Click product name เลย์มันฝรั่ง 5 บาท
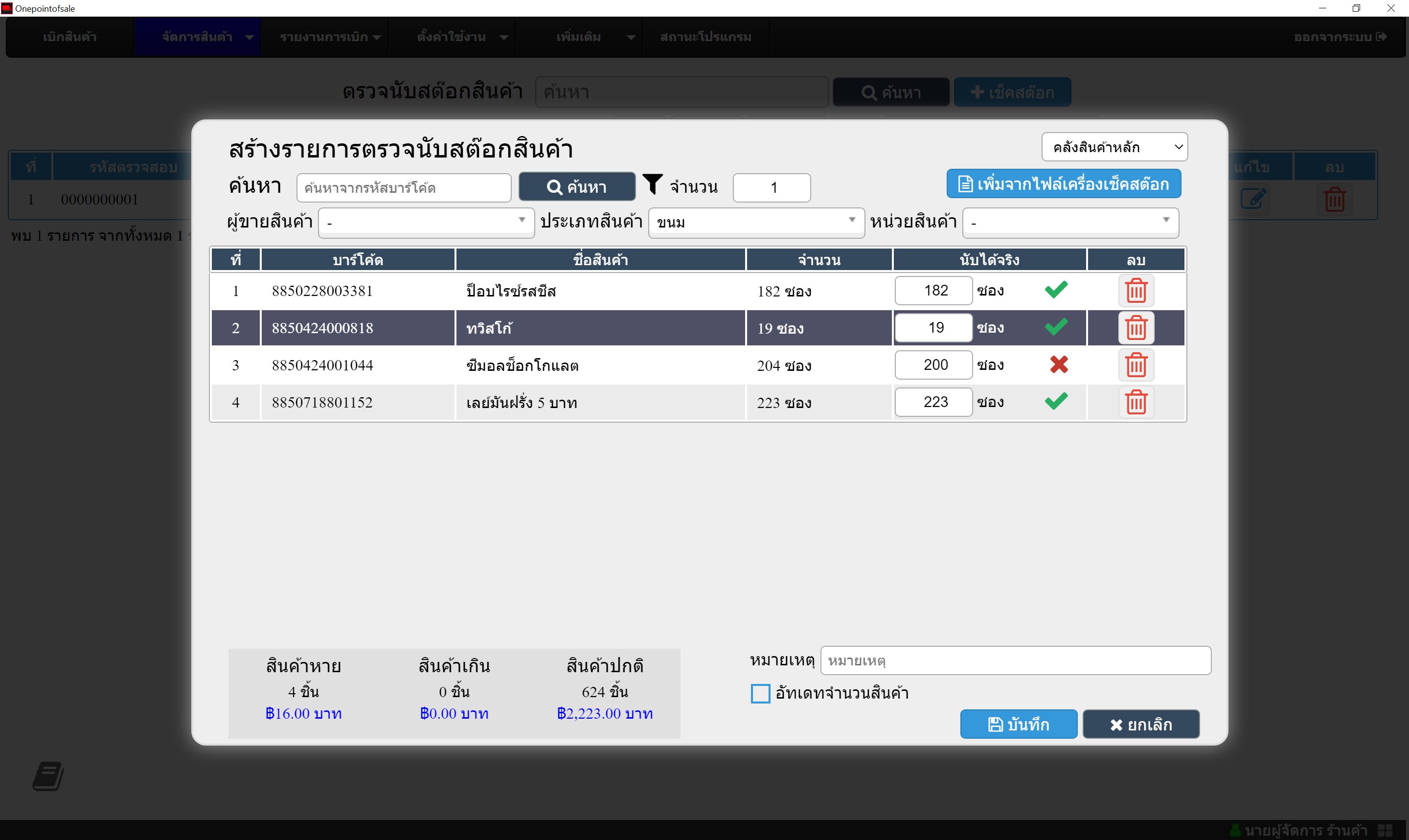1409x840 pixels. 521,403
